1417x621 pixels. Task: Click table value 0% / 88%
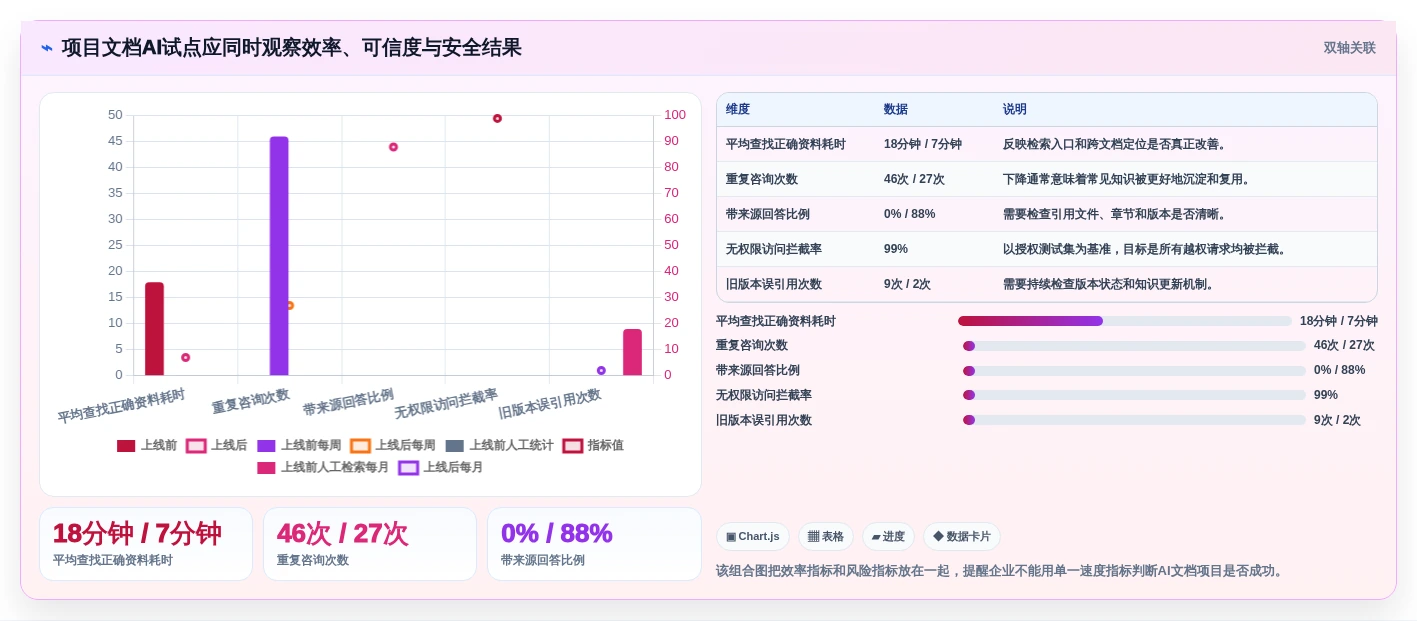click(909, 214)
